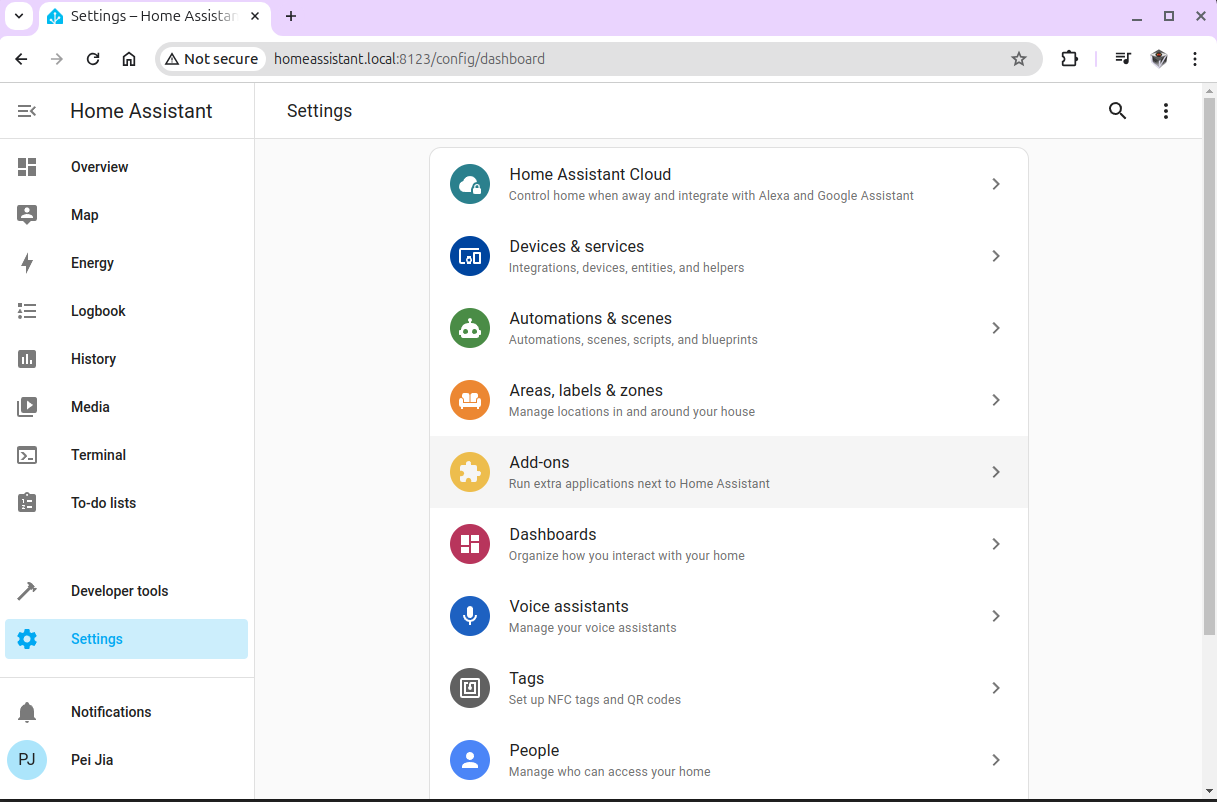The height and width of the screenshot is (802, 1217).
Task: Open Overview in the sidebar menu
Action: (126, 167)
